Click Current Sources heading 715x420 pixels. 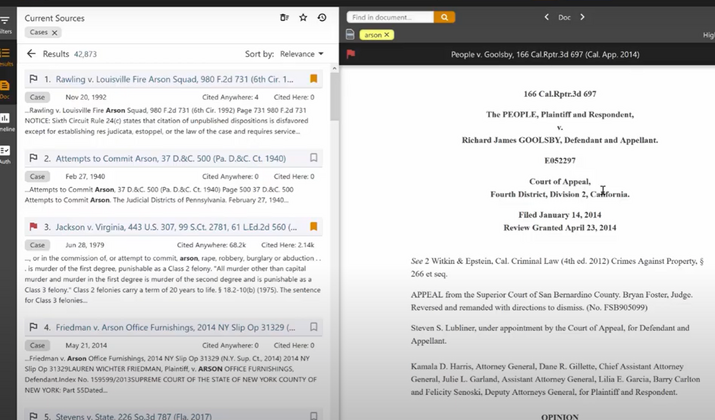(x=54, y=18)
